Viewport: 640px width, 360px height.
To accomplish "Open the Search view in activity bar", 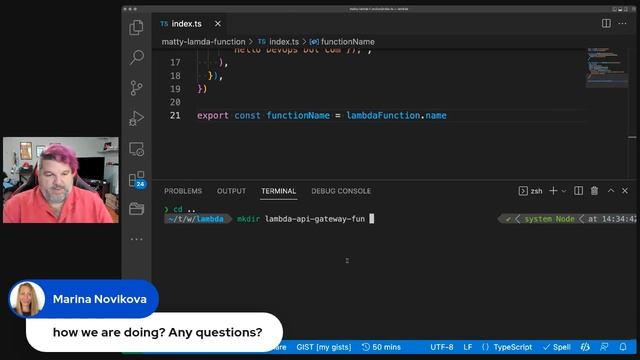I will [x=136, y=57].
